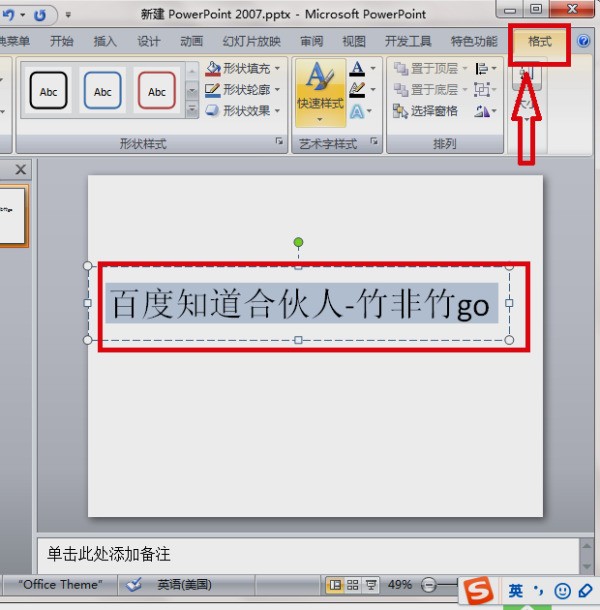Open the 形状轮廓 dropdown arrow
The width and height of the screenshot is (600, 610).
pyautogui.click(x=277, y=89)
